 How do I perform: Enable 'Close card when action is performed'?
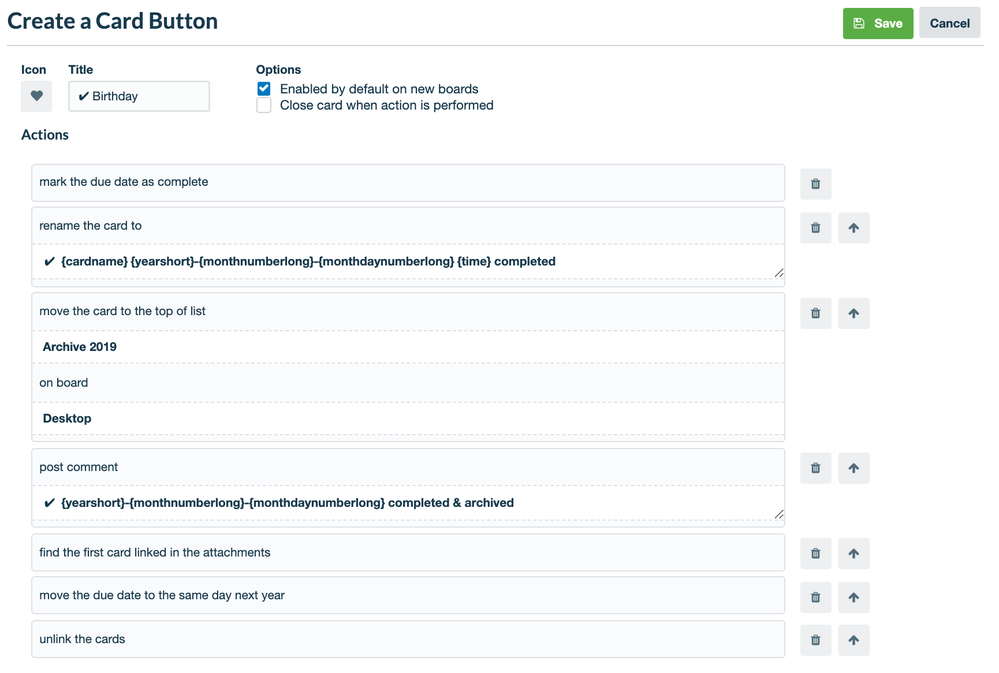coord(263,104)
